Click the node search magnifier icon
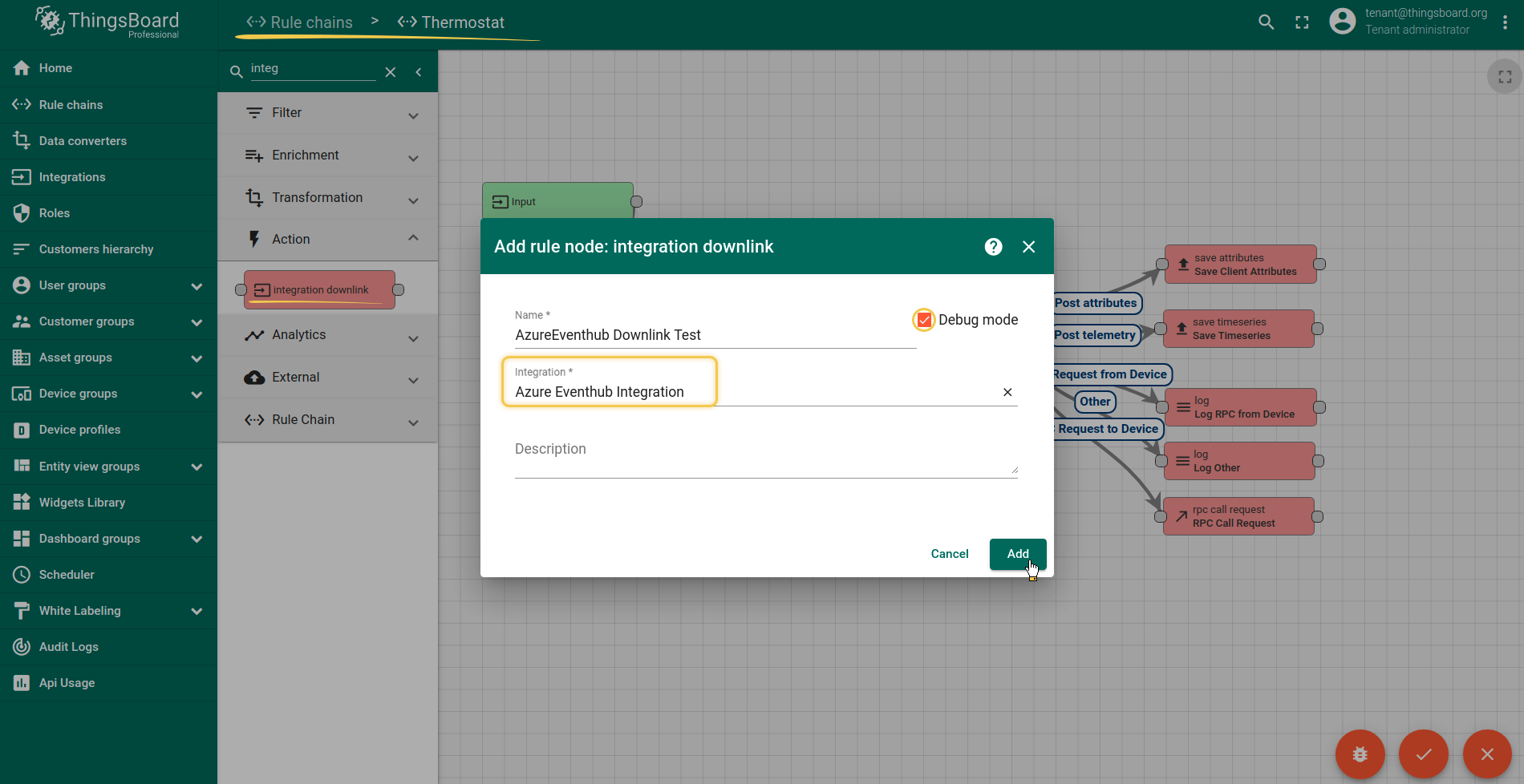This screenshot has height=784, width=1524. coord(237,72)
